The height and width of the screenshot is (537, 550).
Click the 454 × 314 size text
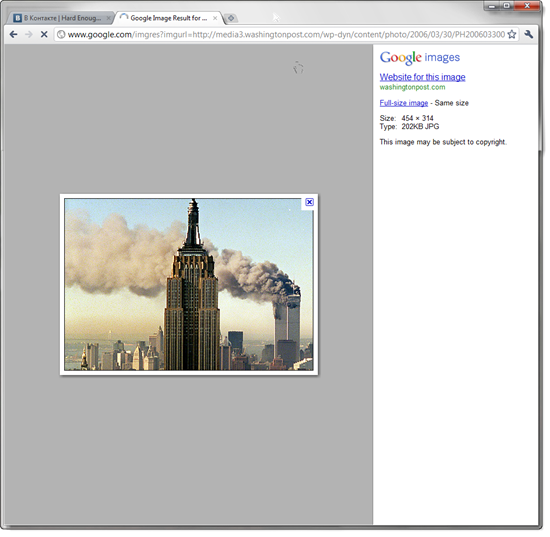(417, 118)
